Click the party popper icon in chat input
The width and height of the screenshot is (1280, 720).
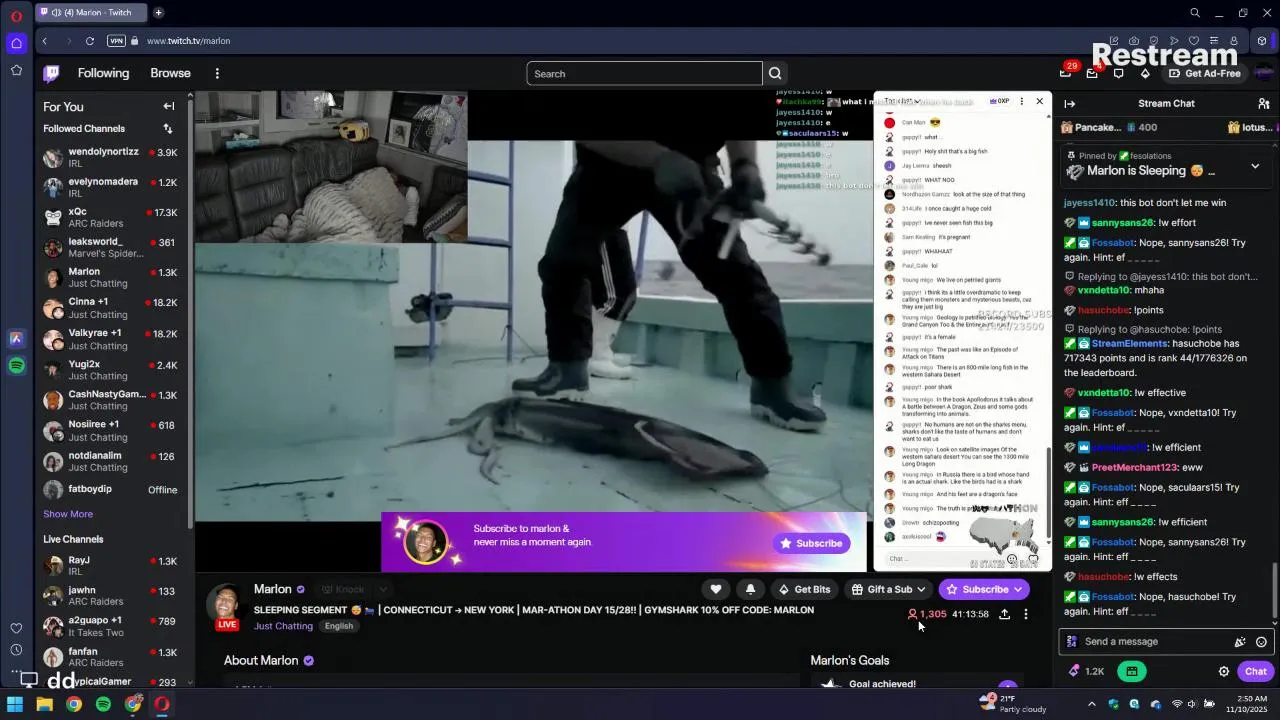pyautogui.click(x=1240, y=642)
